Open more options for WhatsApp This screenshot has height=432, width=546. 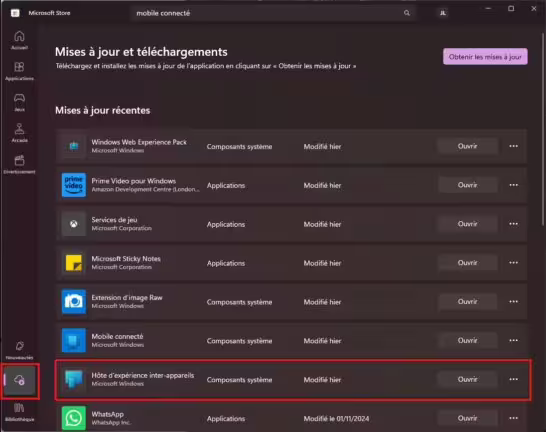(514, 418)
